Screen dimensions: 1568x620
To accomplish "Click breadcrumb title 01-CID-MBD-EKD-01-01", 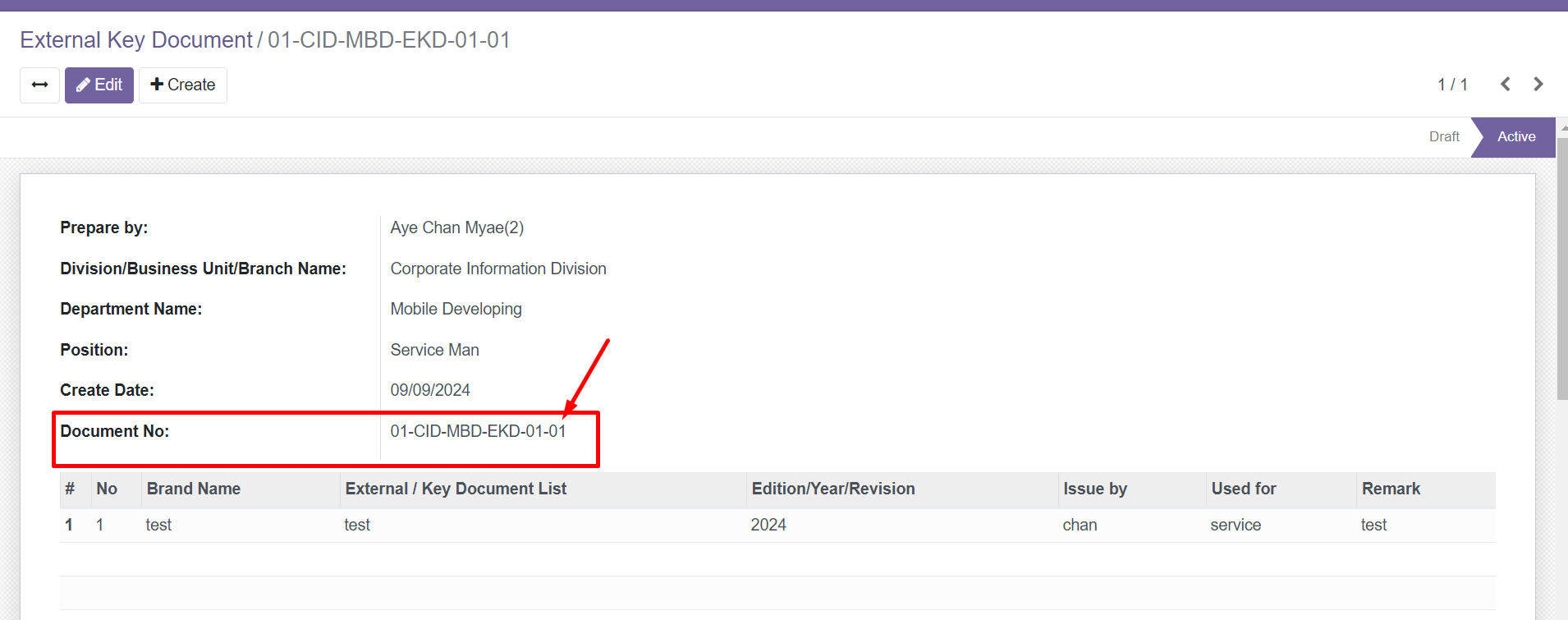I will tap(389, 39).
